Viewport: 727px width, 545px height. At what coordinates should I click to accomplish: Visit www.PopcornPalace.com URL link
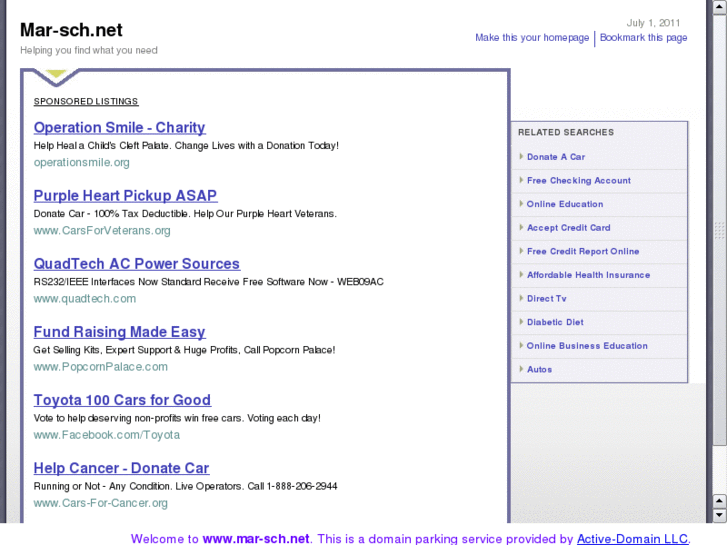coord(101,367)
